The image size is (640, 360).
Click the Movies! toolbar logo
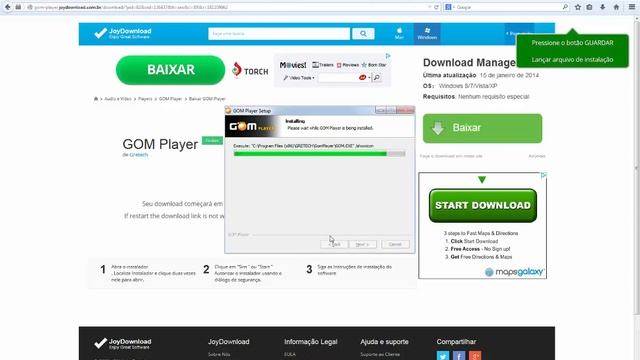293,65
